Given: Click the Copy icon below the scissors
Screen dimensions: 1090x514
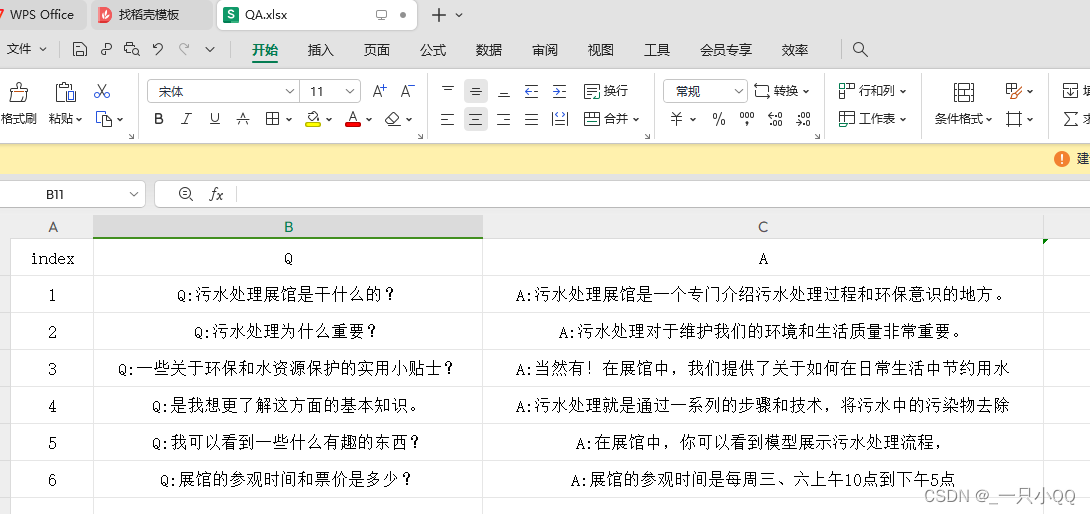Looking at the screenshot, I should click(x=104, y=120).
